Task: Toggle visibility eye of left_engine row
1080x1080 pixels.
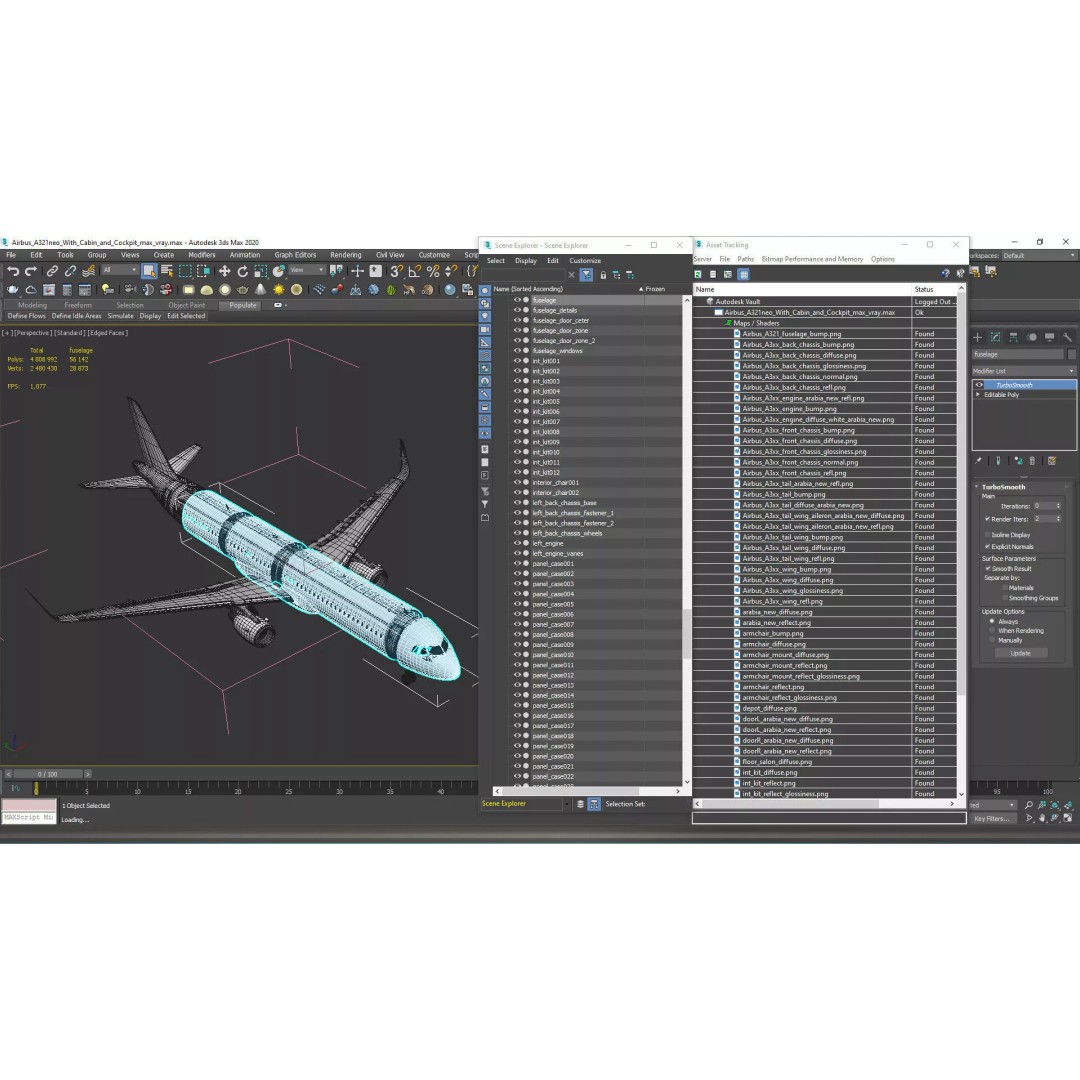Action: [x=517, y=543]
